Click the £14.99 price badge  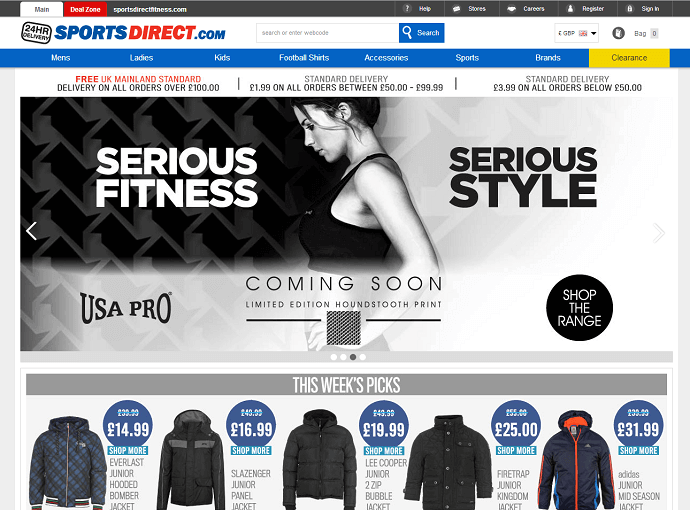coord(128,425)
